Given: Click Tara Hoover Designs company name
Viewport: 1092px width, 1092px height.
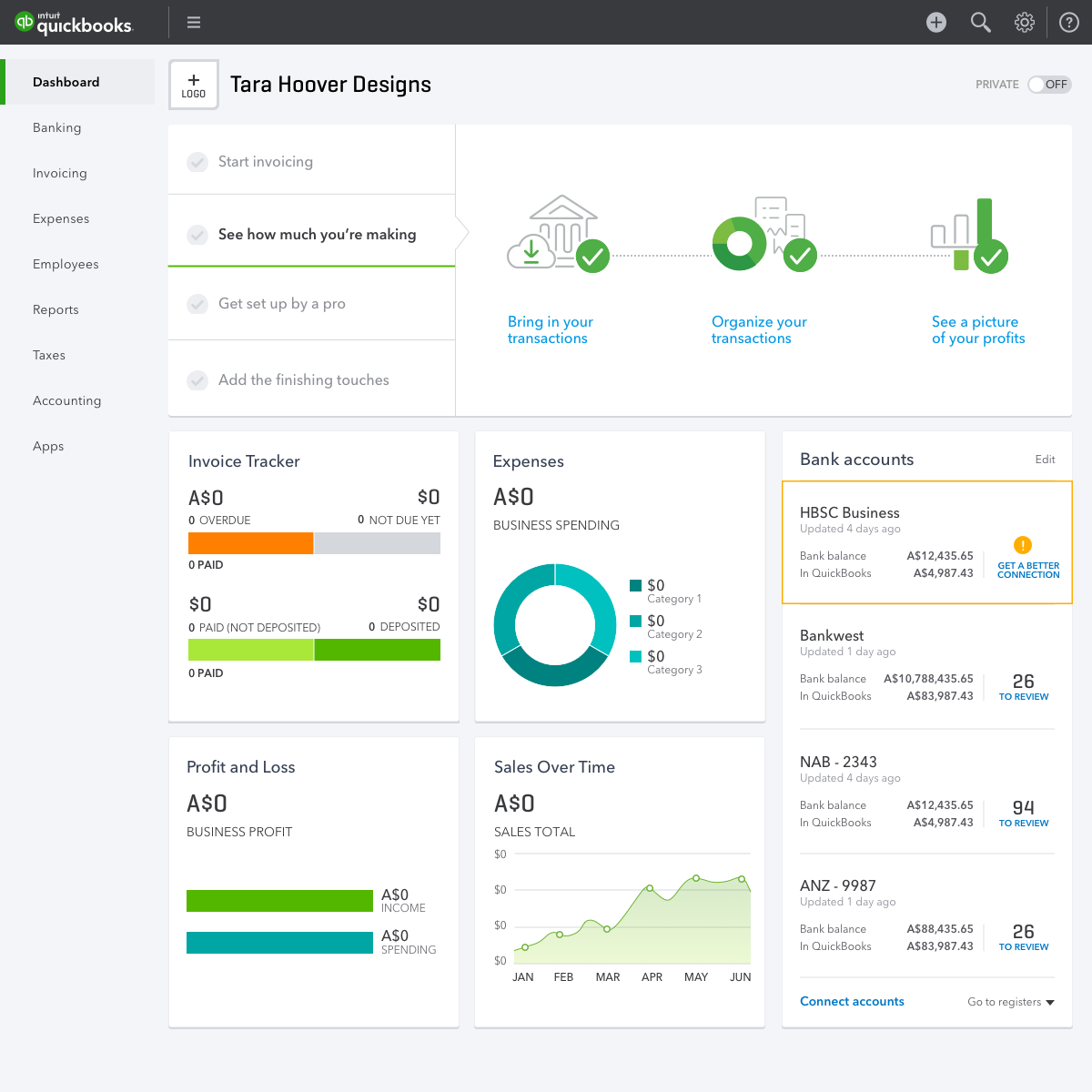Looking at the screenshot, I should pos(330,85).
